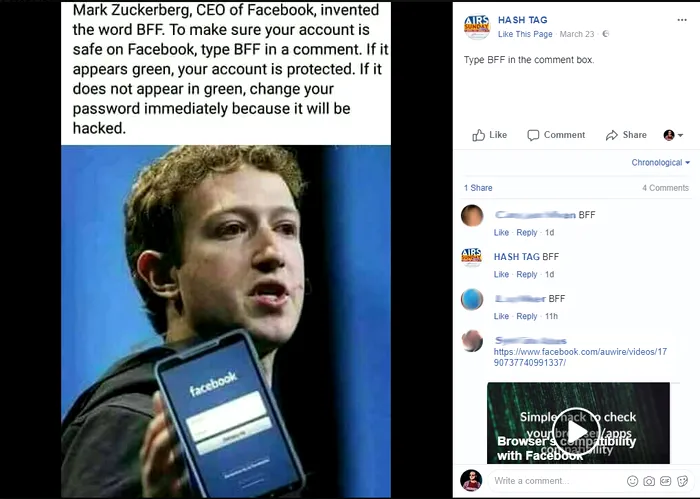
Task: Click the Comment speech bubble button
Action: click(x=556, y=135)
